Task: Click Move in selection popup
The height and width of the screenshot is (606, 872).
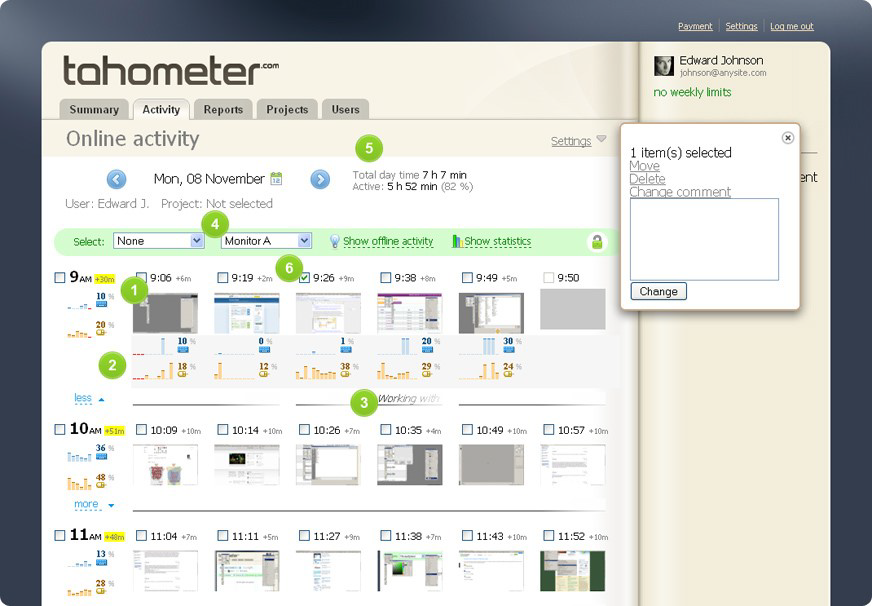Action: coord(645,166)
